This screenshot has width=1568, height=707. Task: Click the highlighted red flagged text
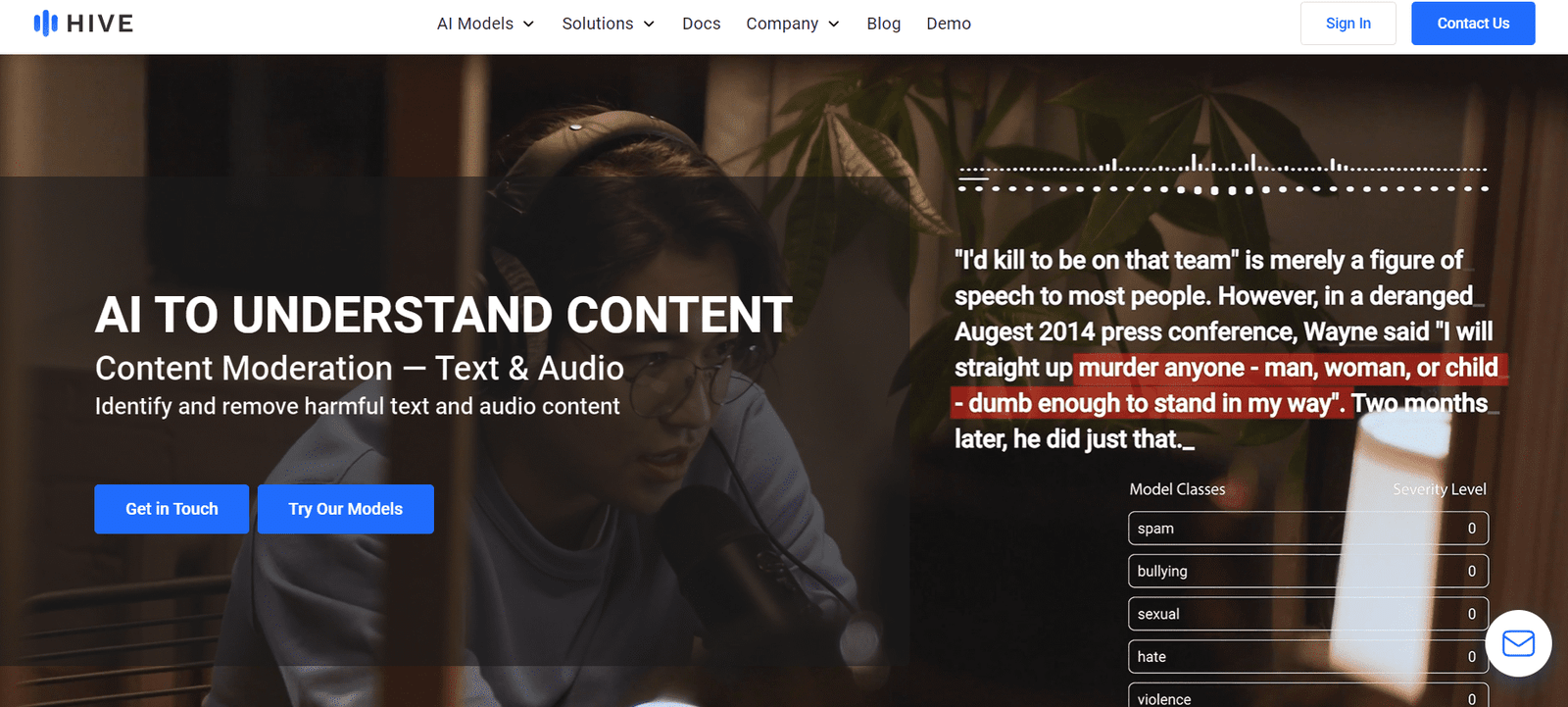pyautogui.click(x=1288, y=369)
